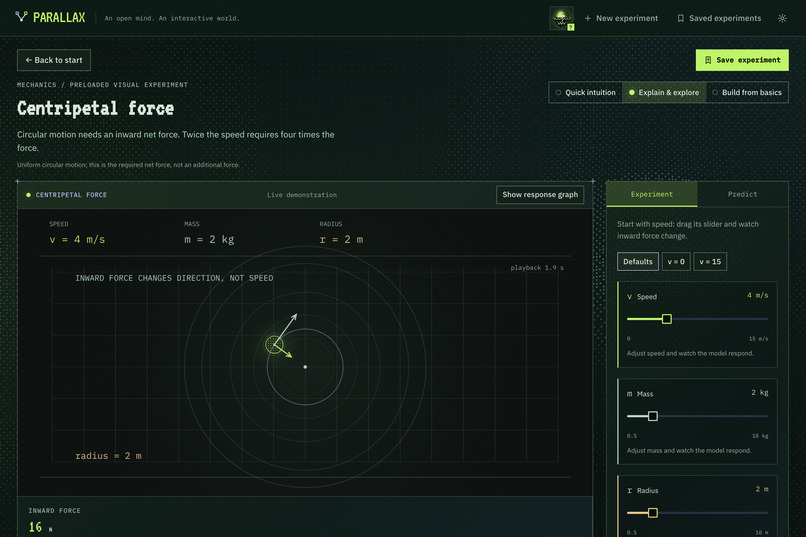Start a New experiment

(621, 18)
